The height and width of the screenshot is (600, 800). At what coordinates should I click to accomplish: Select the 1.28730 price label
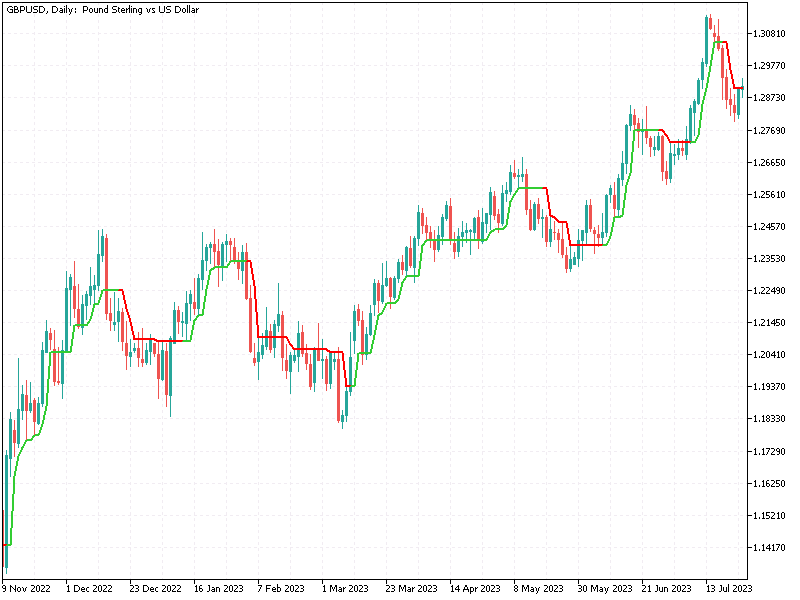point(769,98)
